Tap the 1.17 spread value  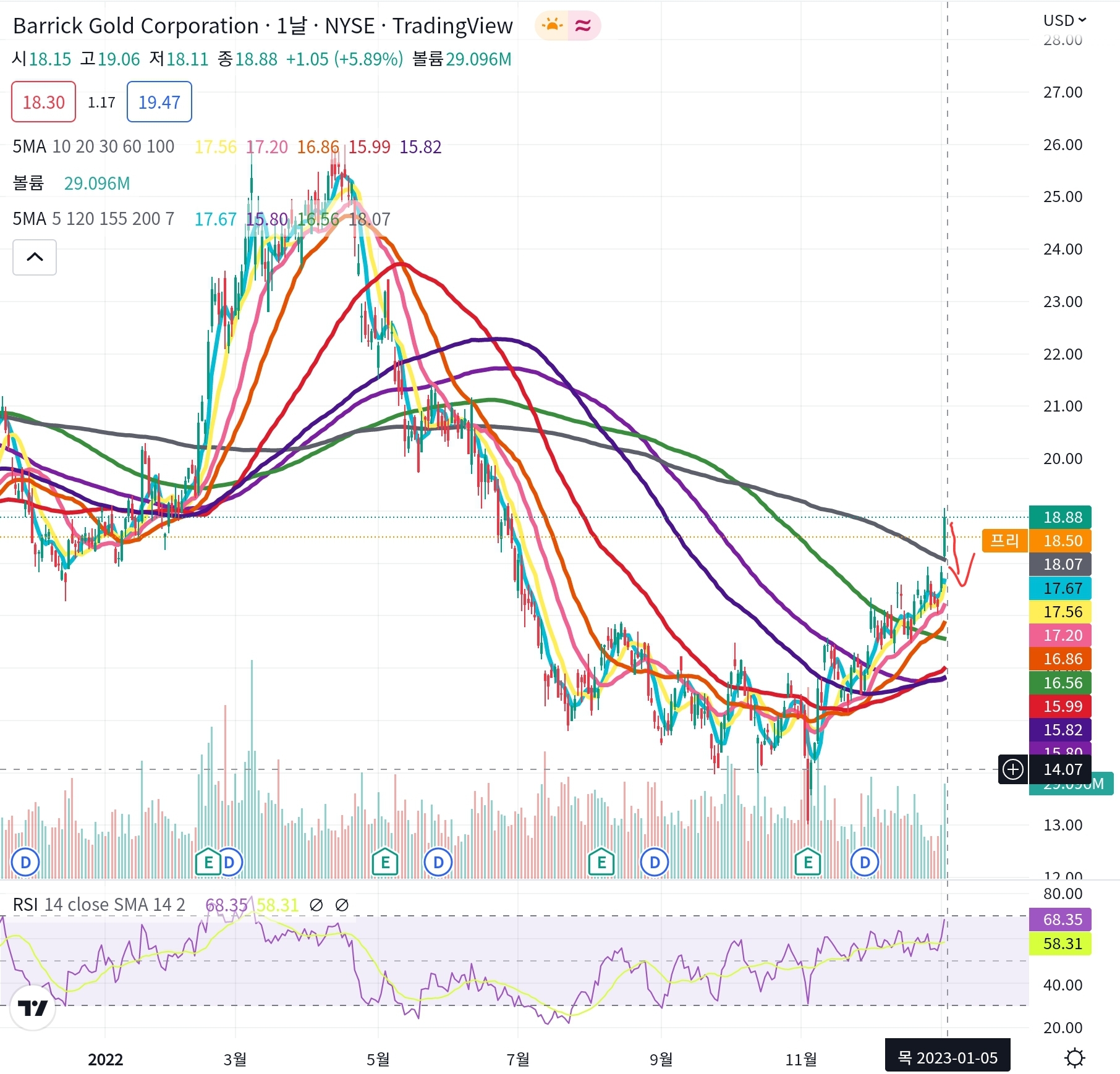point(101,102)
